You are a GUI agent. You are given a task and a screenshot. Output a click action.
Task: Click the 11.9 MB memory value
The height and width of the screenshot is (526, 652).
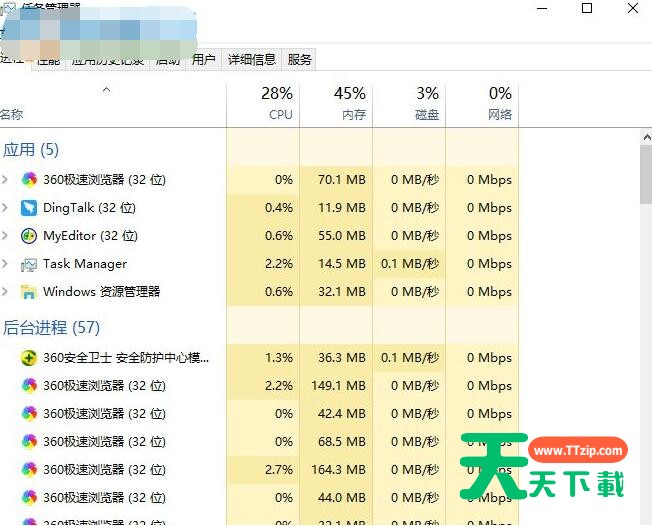coord(342,207)
